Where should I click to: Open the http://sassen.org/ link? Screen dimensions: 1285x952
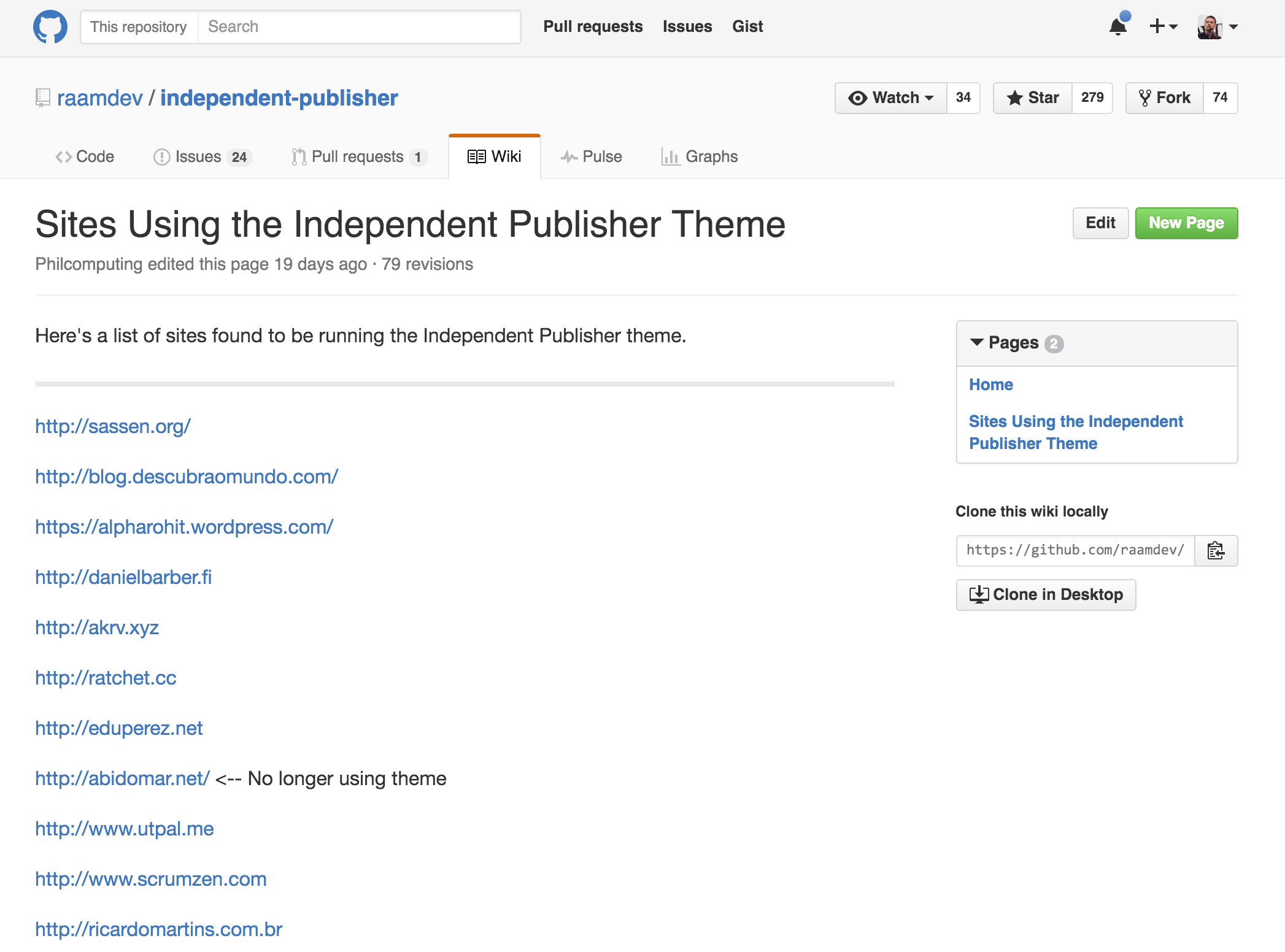click(x=113, y=426)
